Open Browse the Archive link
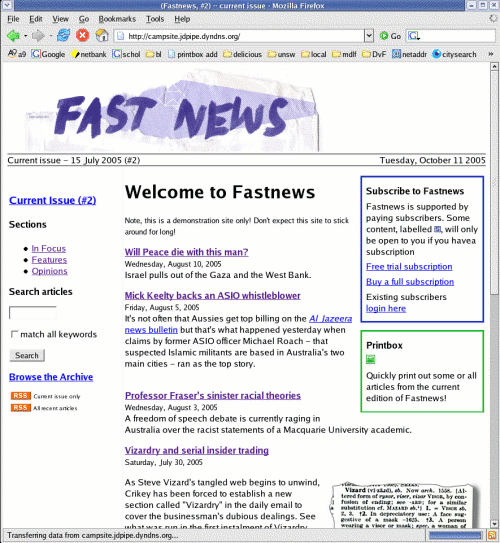Screen dimensions: 500x543 click(x=51, y=377)
